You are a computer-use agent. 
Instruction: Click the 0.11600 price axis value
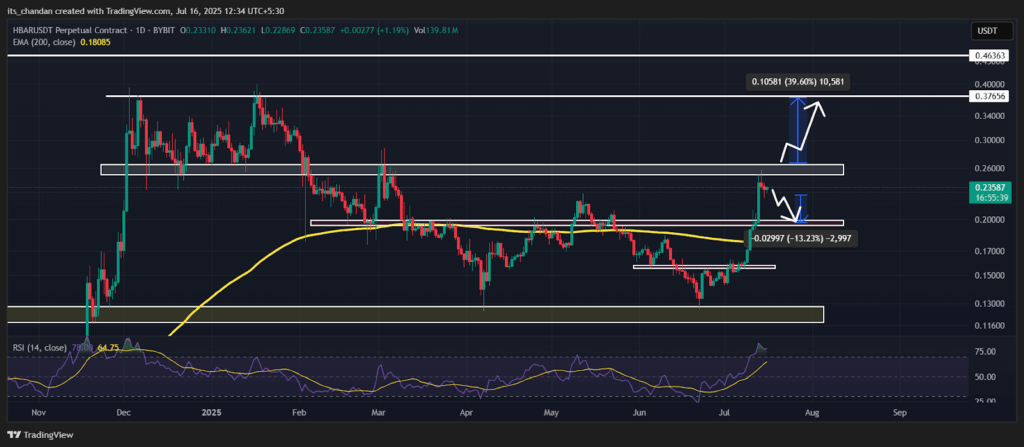pos(990,325)
